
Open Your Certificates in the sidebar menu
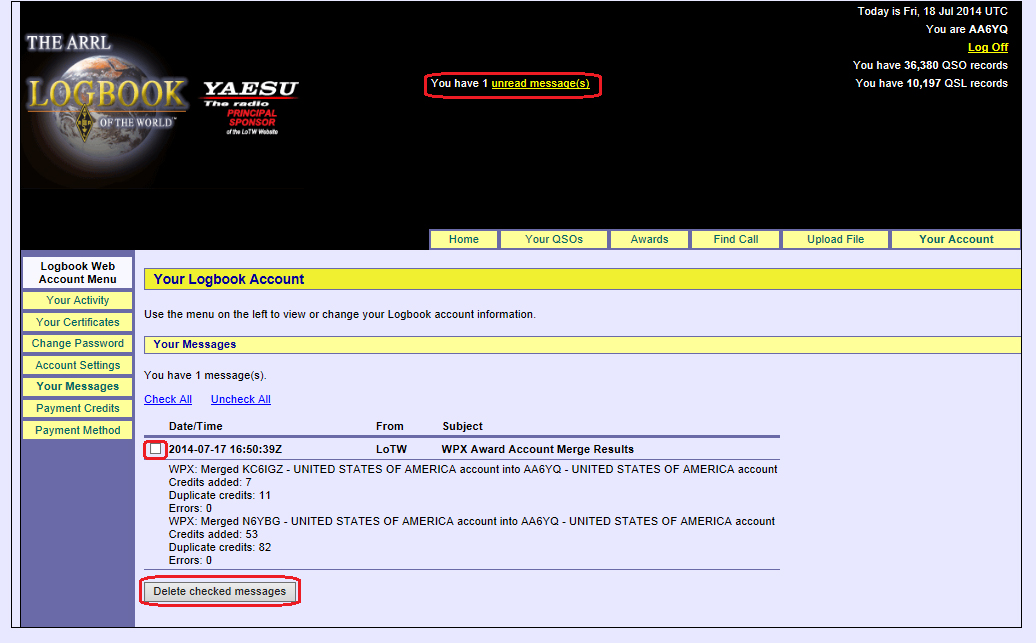78,323
